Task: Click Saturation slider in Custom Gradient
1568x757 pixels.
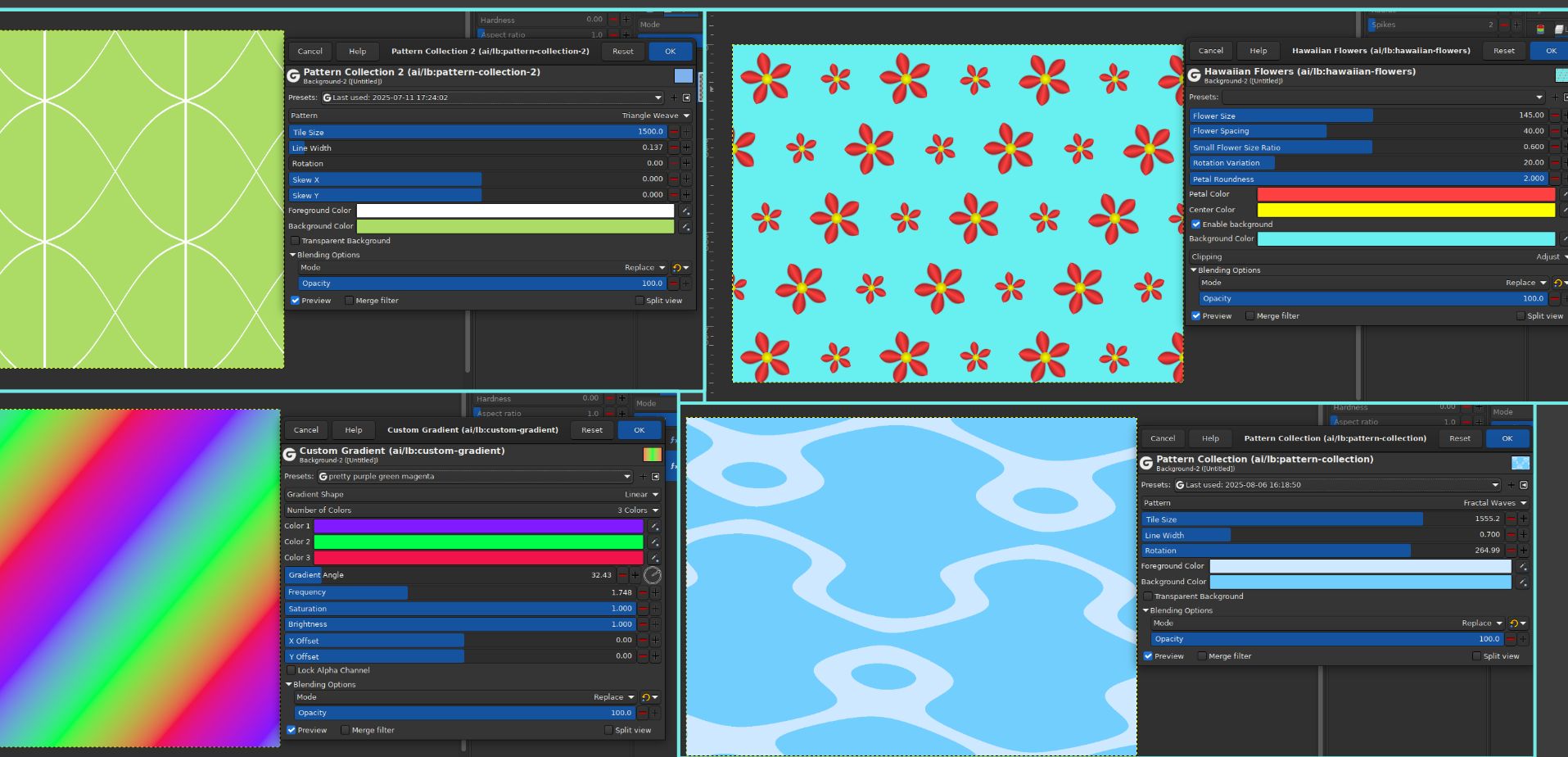Action: 460,609
